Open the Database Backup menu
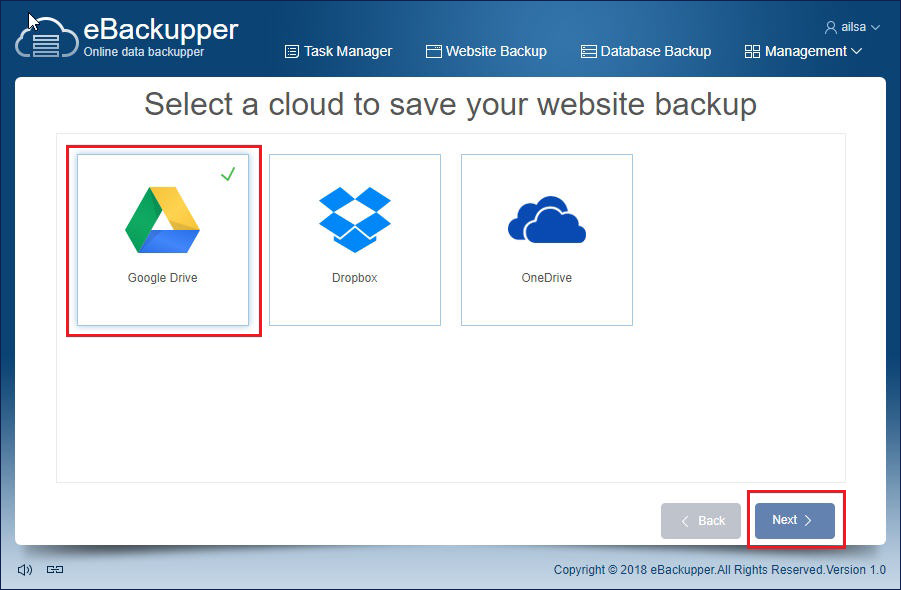Screen dimensions: 901x590 click(646, 51)
